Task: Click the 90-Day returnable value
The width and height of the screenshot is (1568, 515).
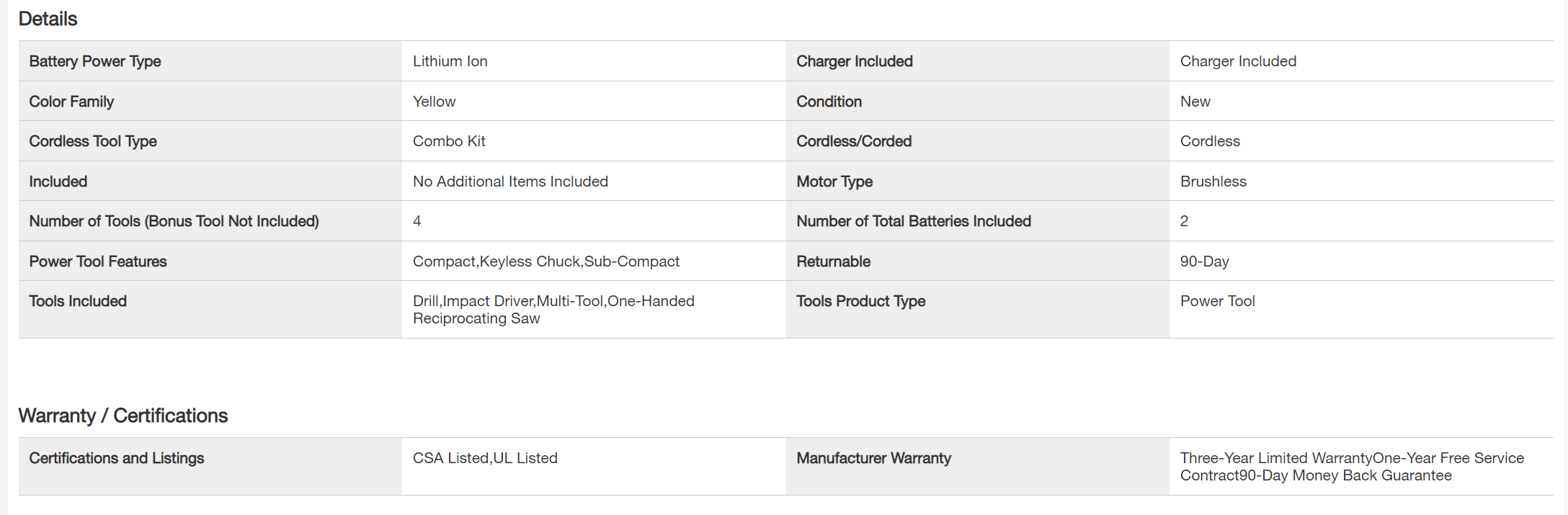Action: [1204, 261]
